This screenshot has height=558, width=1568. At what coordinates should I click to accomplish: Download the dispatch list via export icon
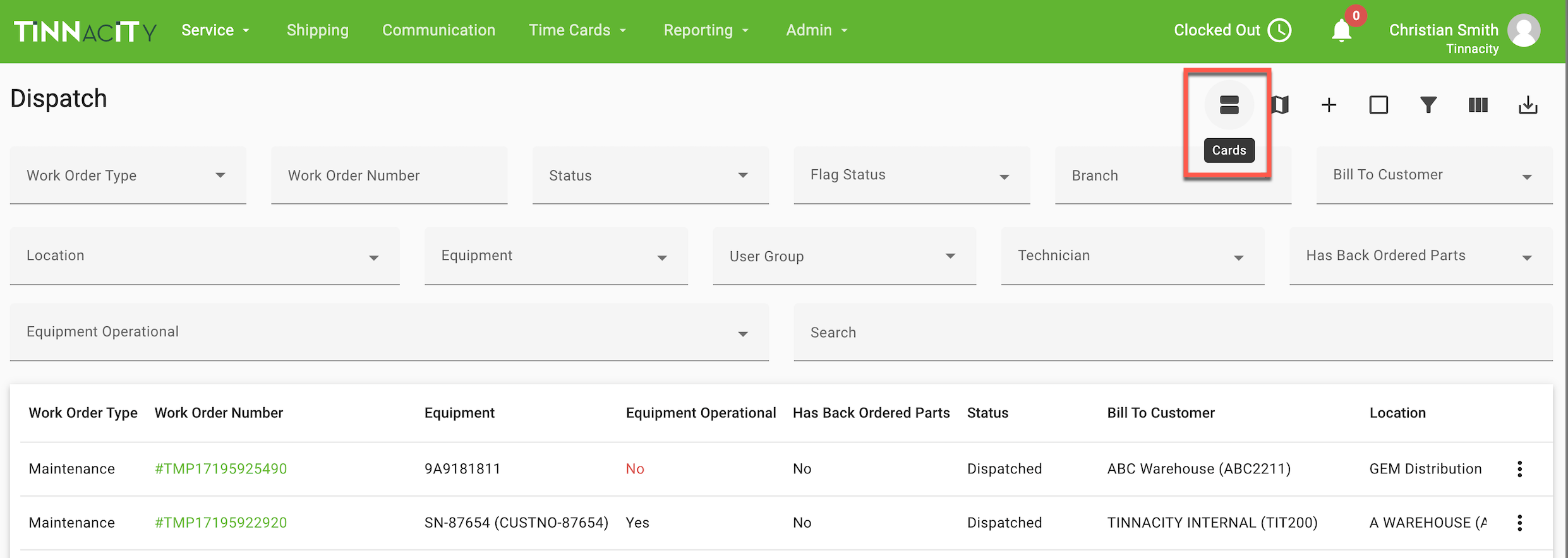pyautogui.click(x=1528, y=105)
